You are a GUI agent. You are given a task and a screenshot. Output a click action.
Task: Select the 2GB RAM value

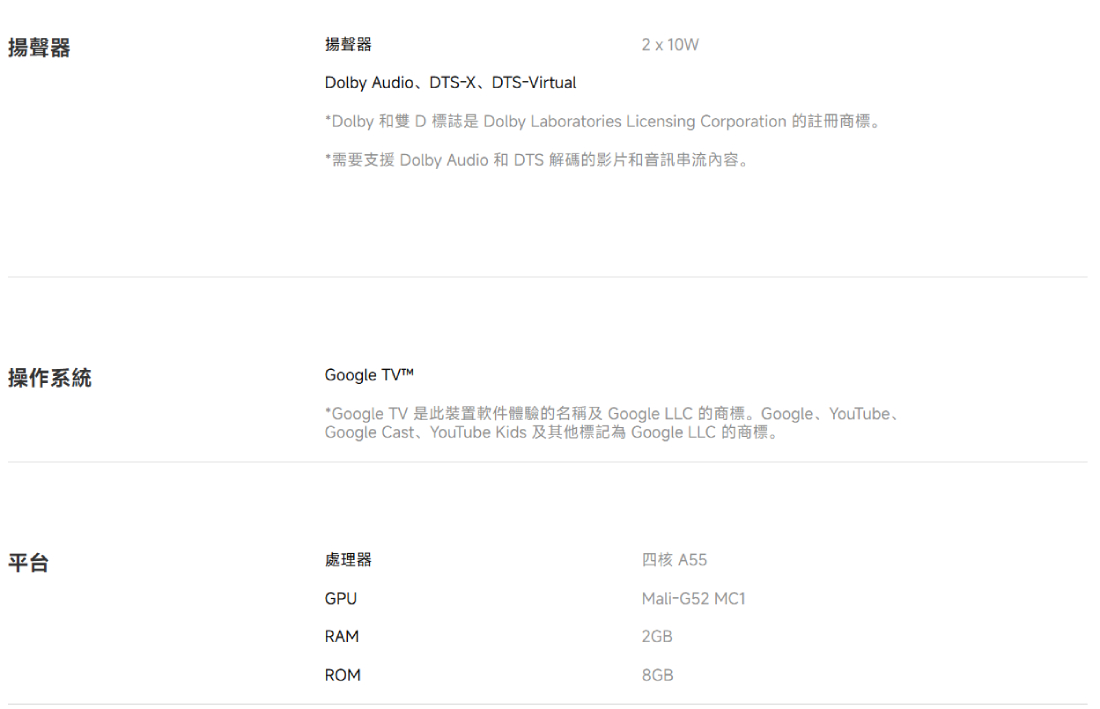pyautogui.click(x=657, y=636)
